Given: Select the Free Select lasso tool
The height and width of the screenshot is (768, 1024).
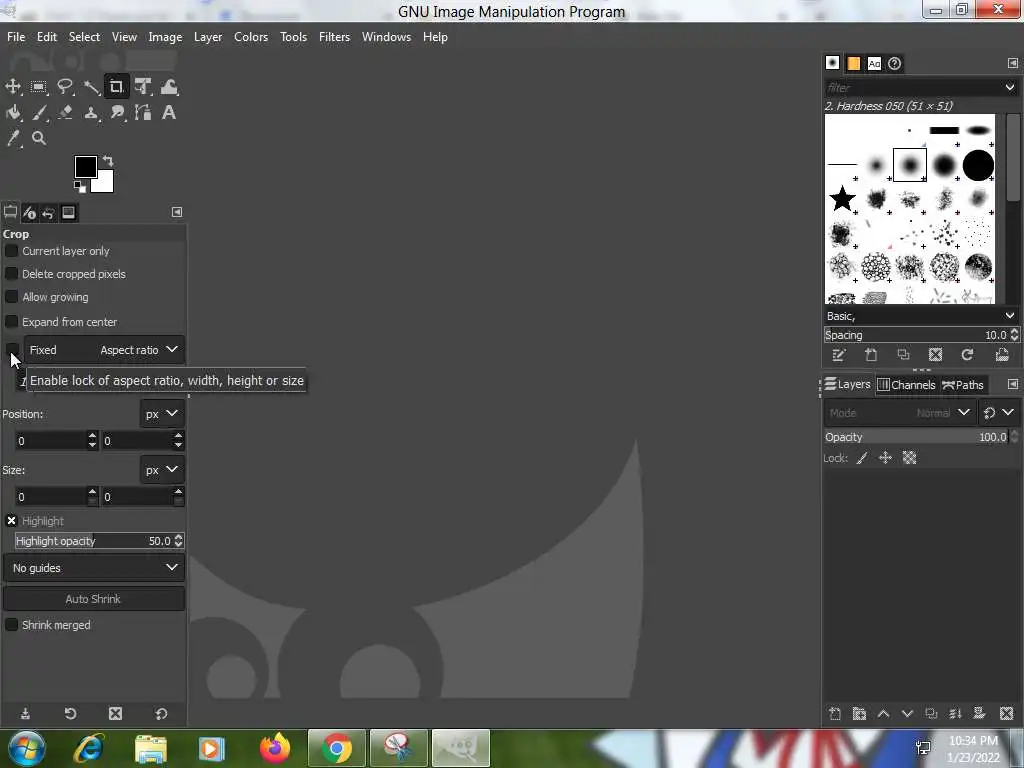Looking at the screenshot, I should [x=65, y=87].
